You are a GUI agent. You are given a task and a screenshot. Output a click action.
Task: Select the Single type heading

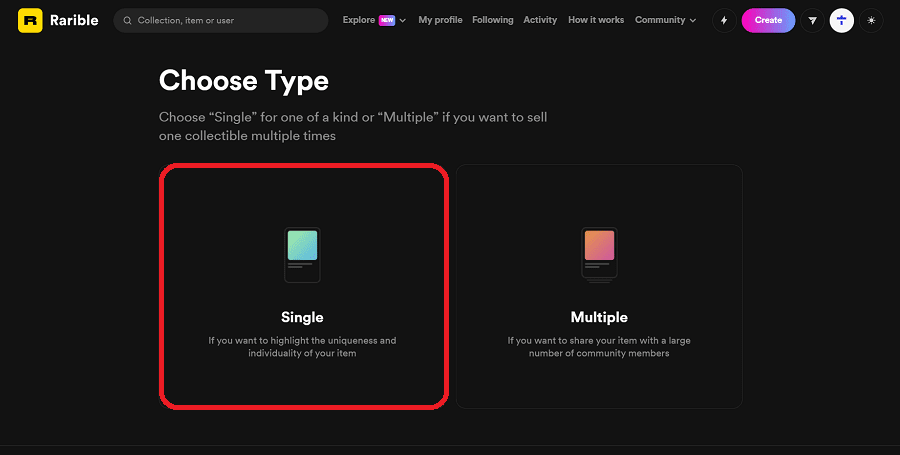[302, 317]
